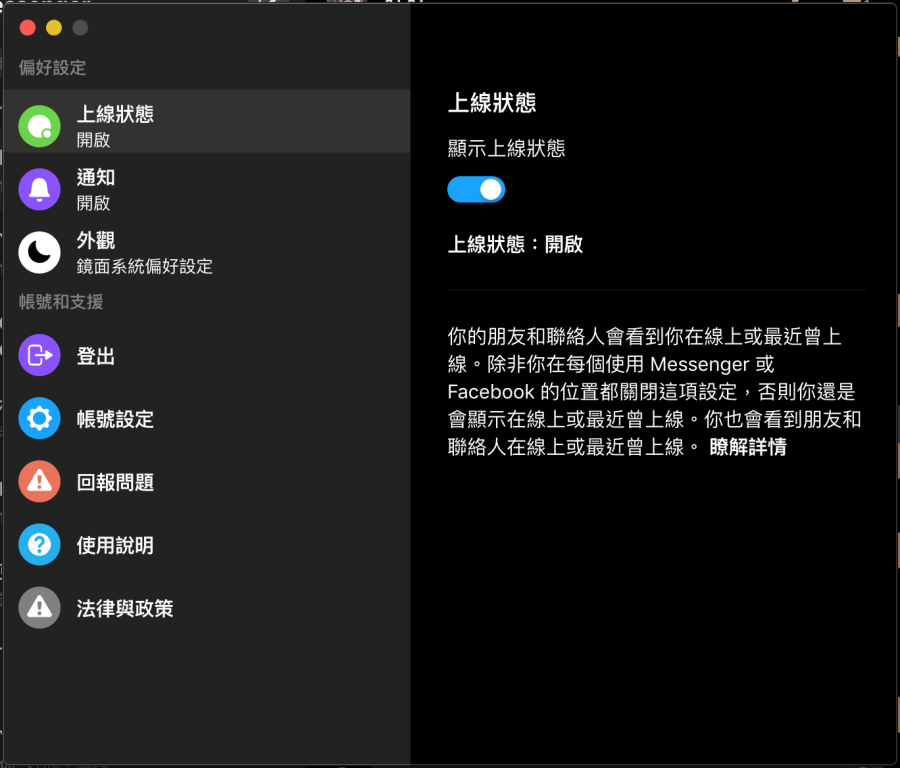
Task: Click the 偏好設定 section header
Action: point(52,68)
